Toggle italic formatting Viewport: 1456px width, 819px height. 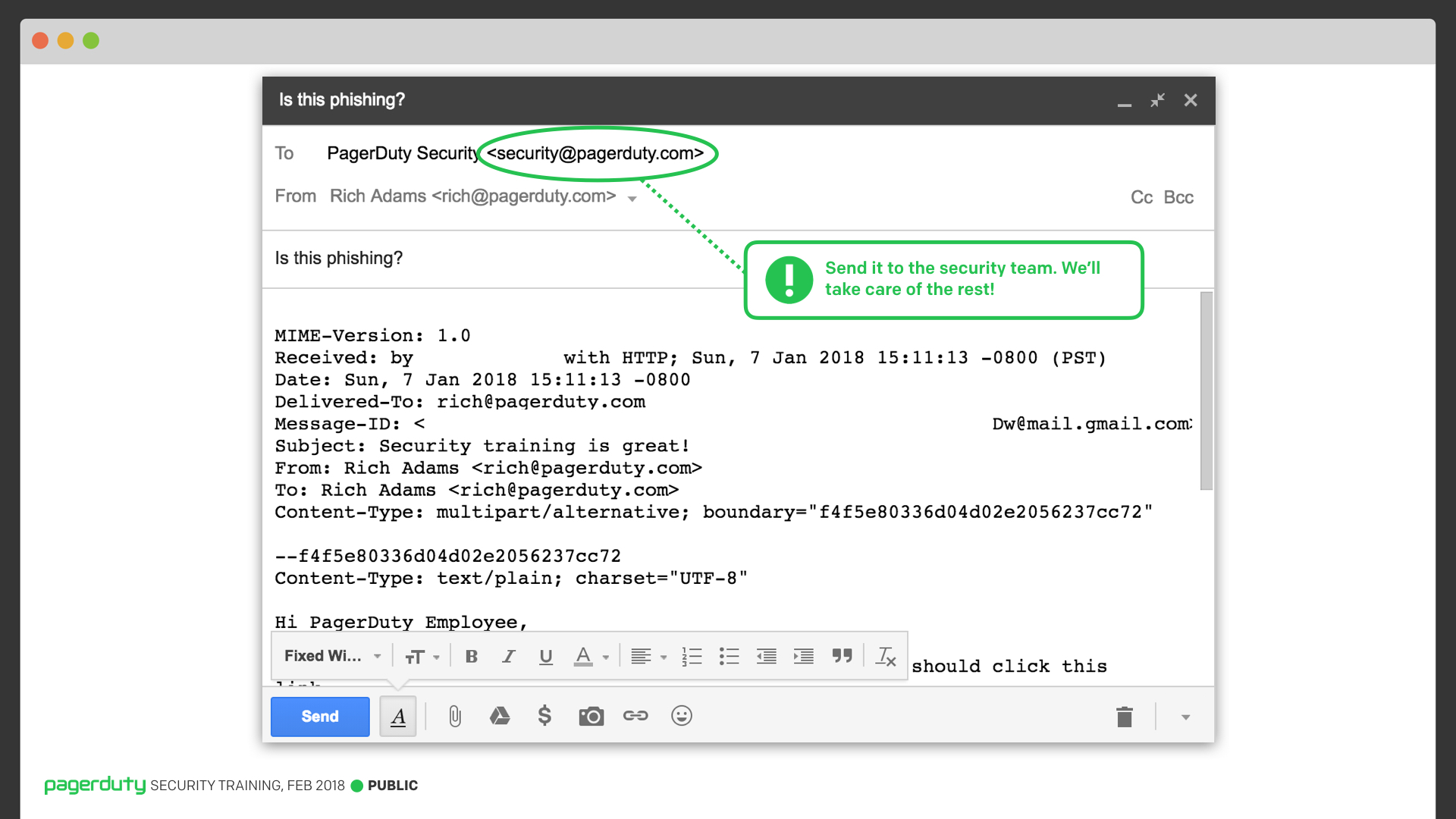(x=509, y=657)
